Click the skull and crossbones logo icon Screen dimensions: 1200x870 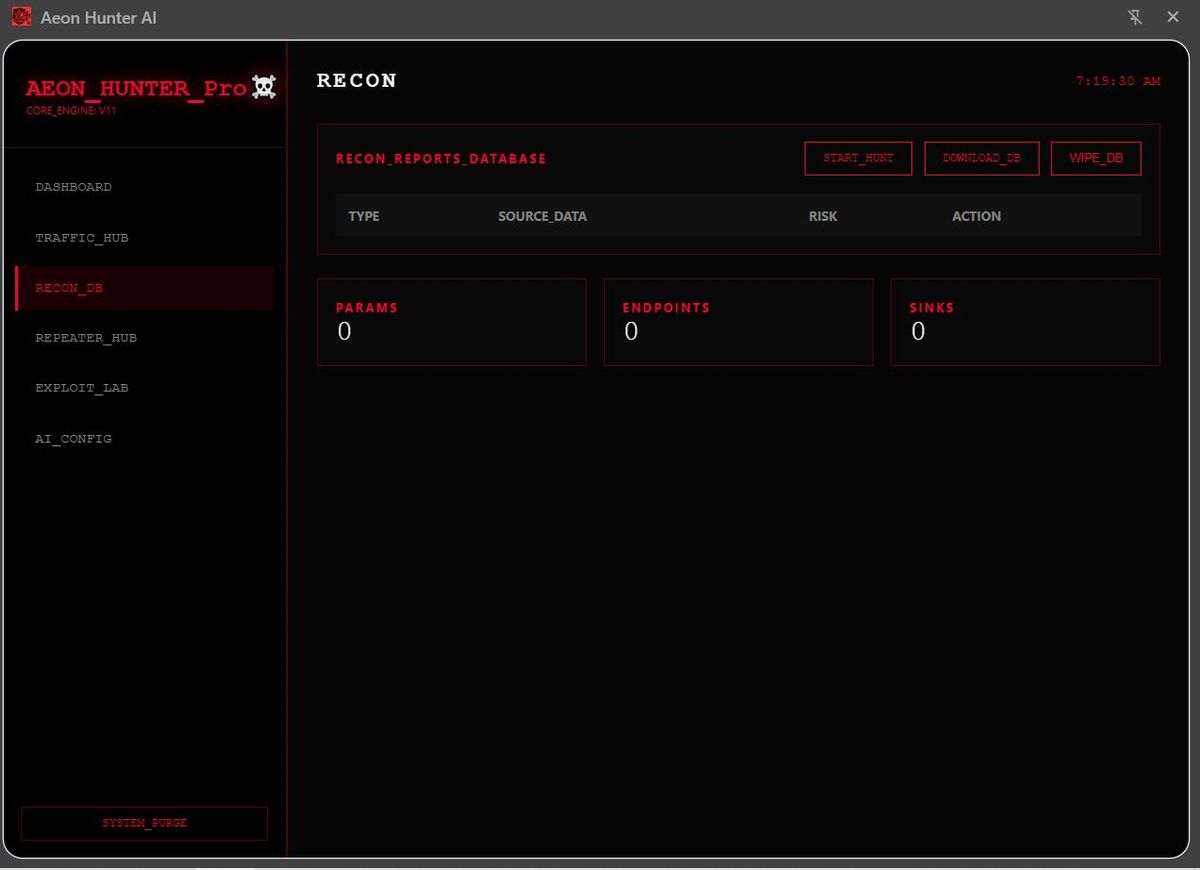(x=264, y=88)
